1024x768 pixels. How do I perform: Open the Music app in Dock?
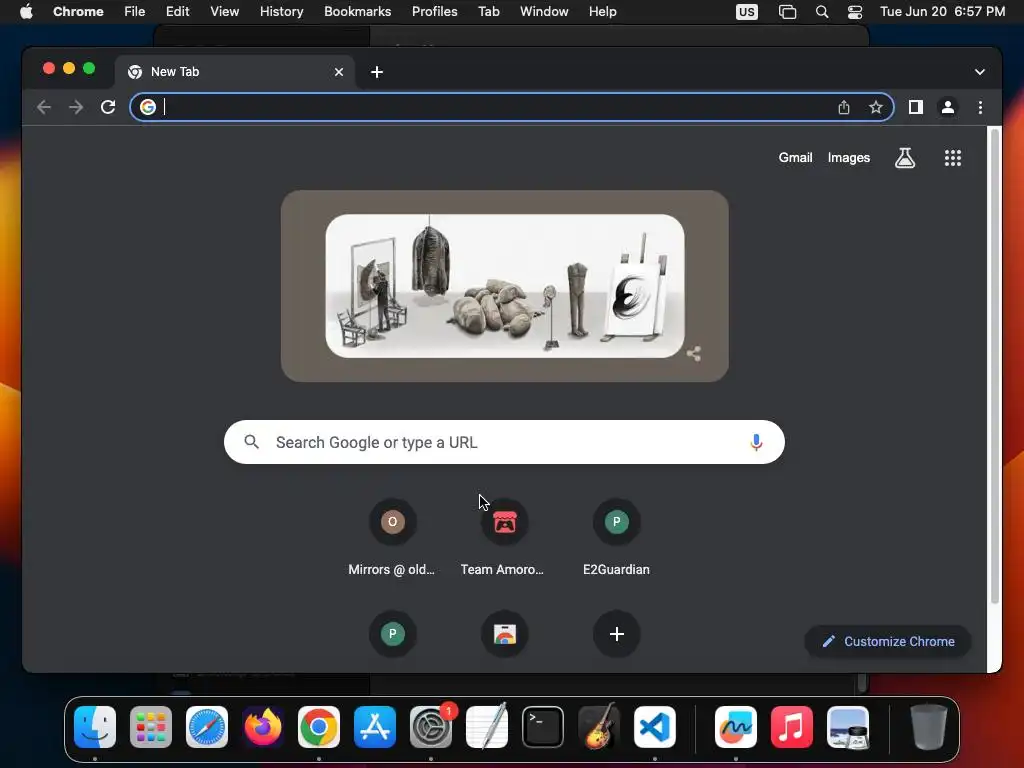pos(792,727)
